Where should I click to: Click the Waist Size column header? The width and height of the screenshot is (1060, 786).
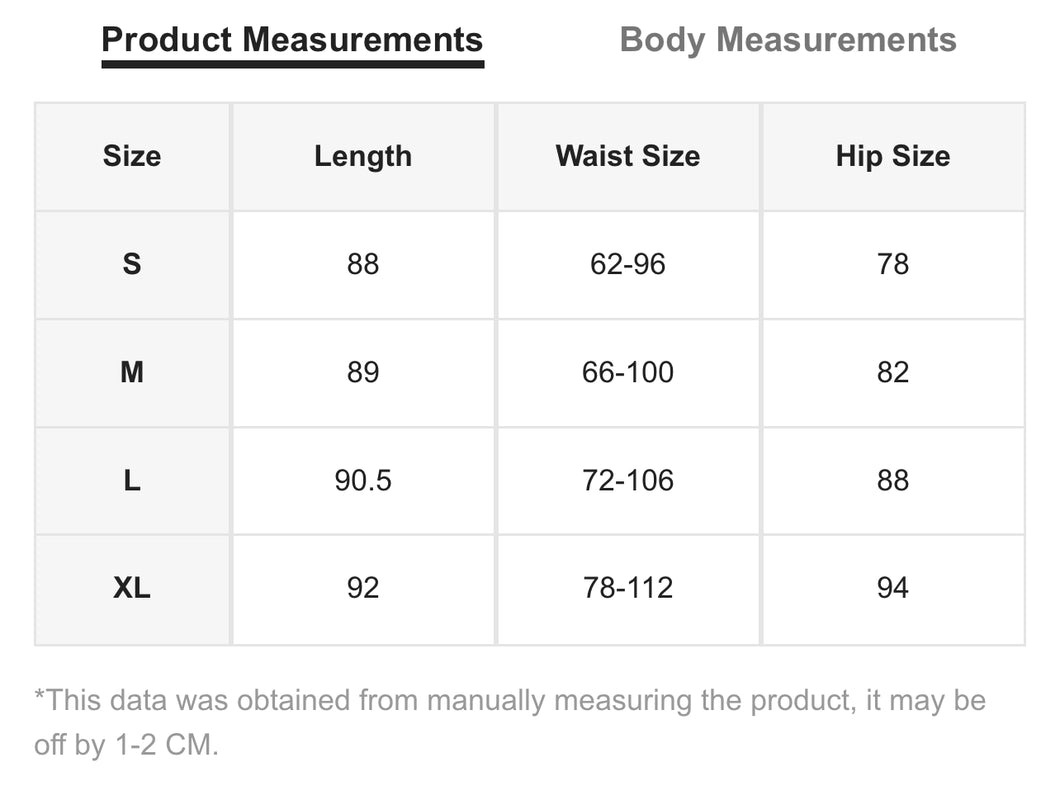point(628,156)
